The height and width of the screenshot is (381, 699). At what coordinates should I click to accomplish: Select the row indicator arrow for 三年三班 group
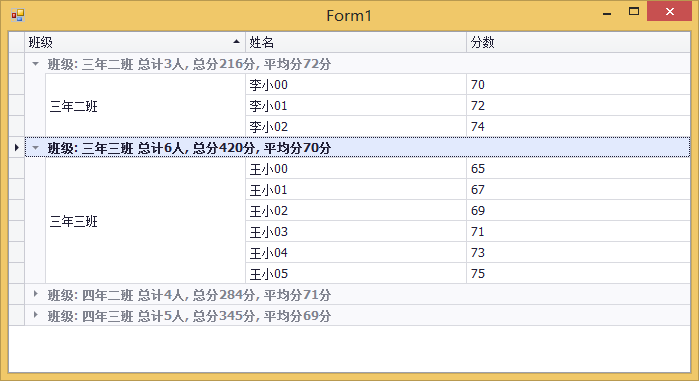coord(16,147)
